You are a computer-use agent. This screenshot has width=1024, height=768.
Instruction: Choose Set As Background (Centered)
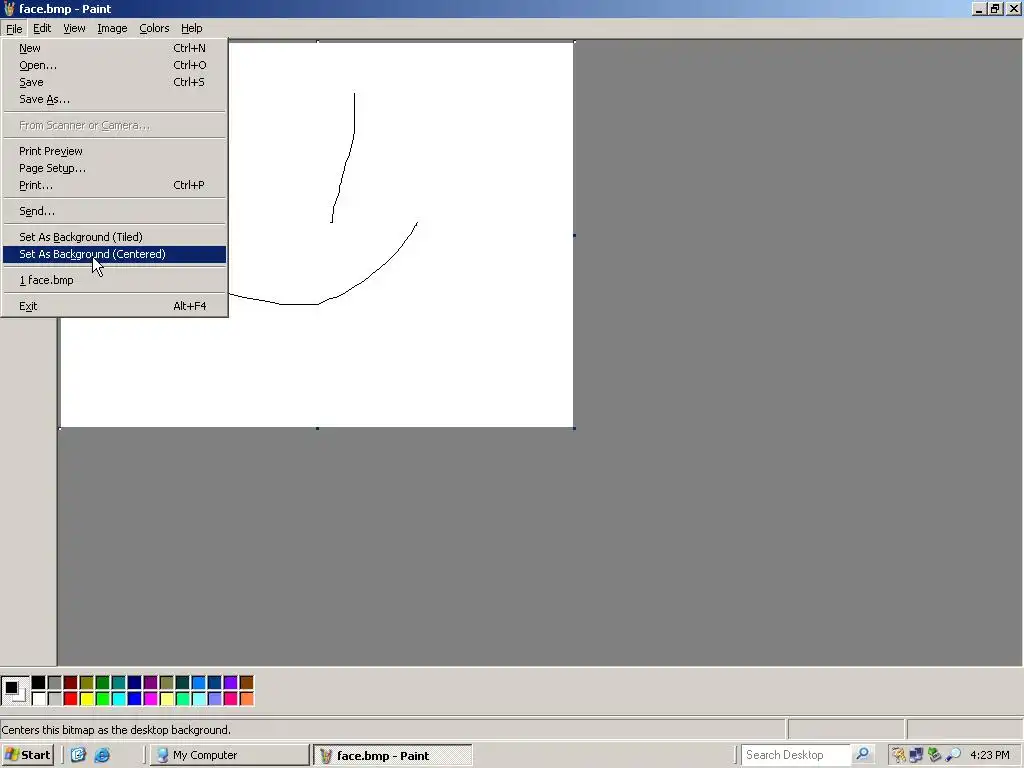click(x=114, y=254)
